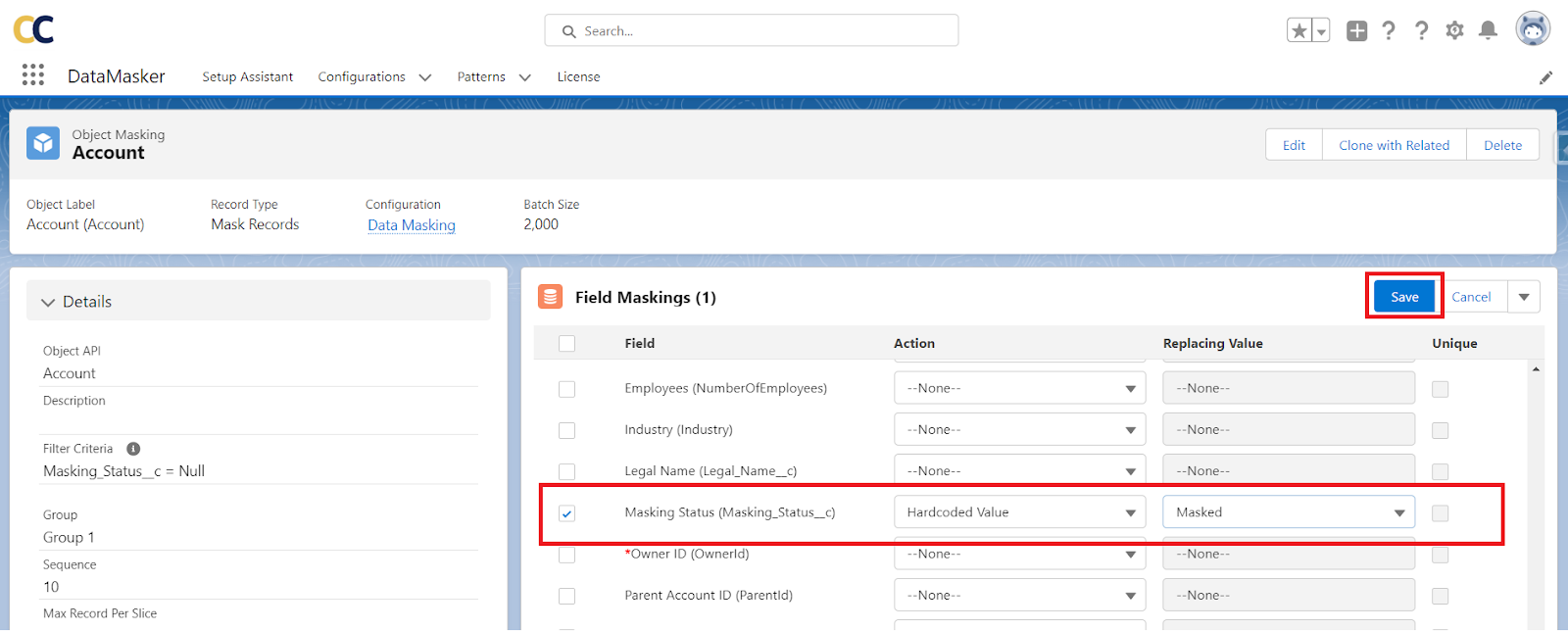The image size is (1568, 631).
Task: Uncheck the Masking Status field checkbox
Action: click(566, 513)
